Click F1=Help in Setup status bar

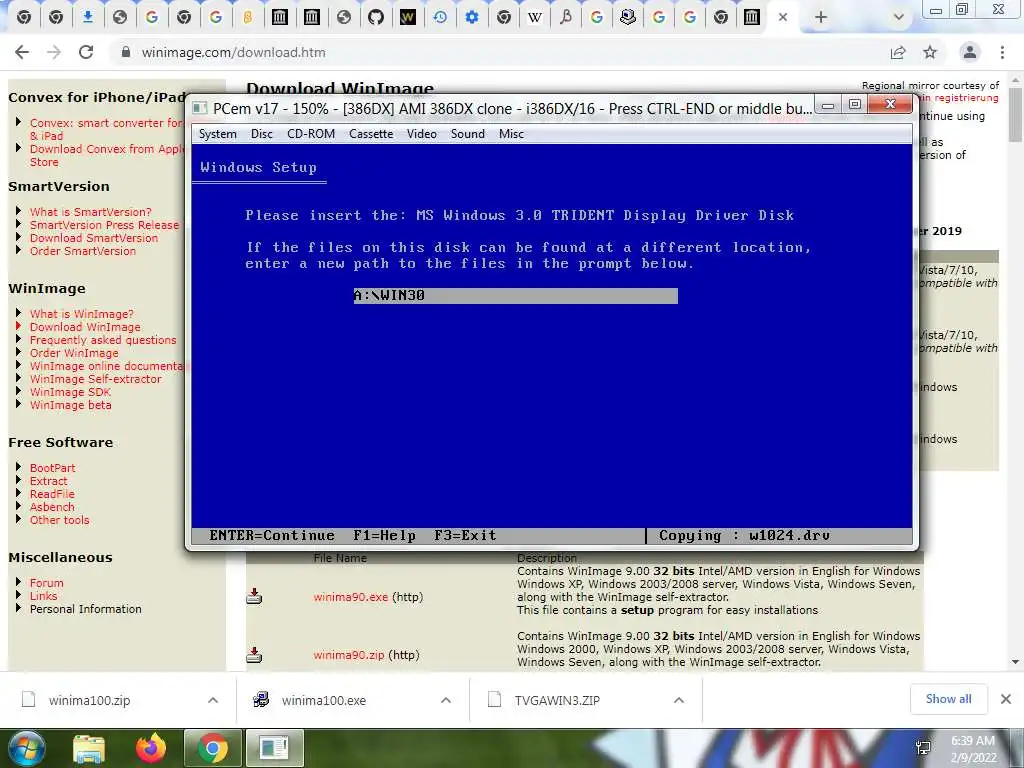pyautogui.click(x=385, y=536)
